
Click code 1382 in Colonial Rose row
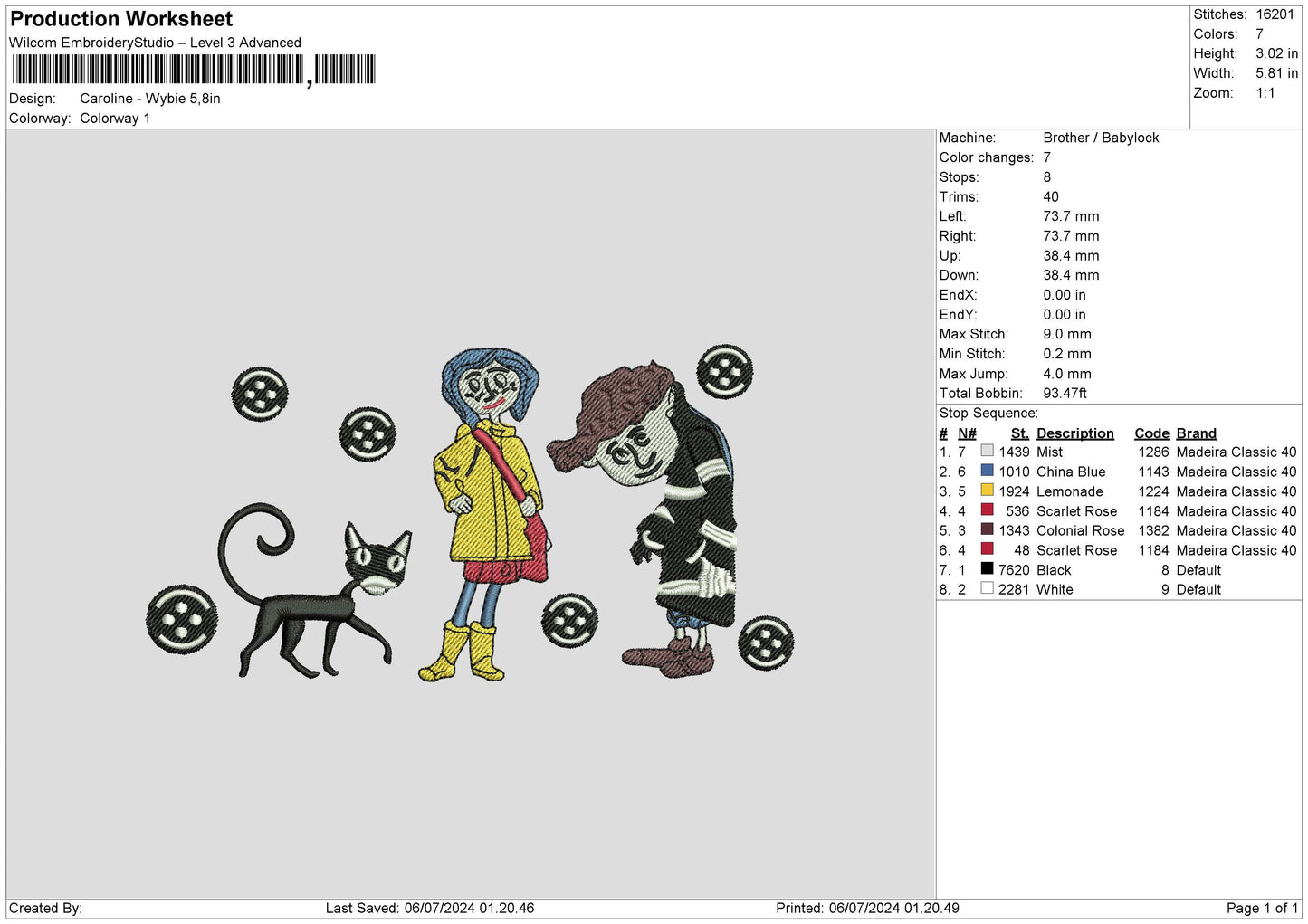1153,530
